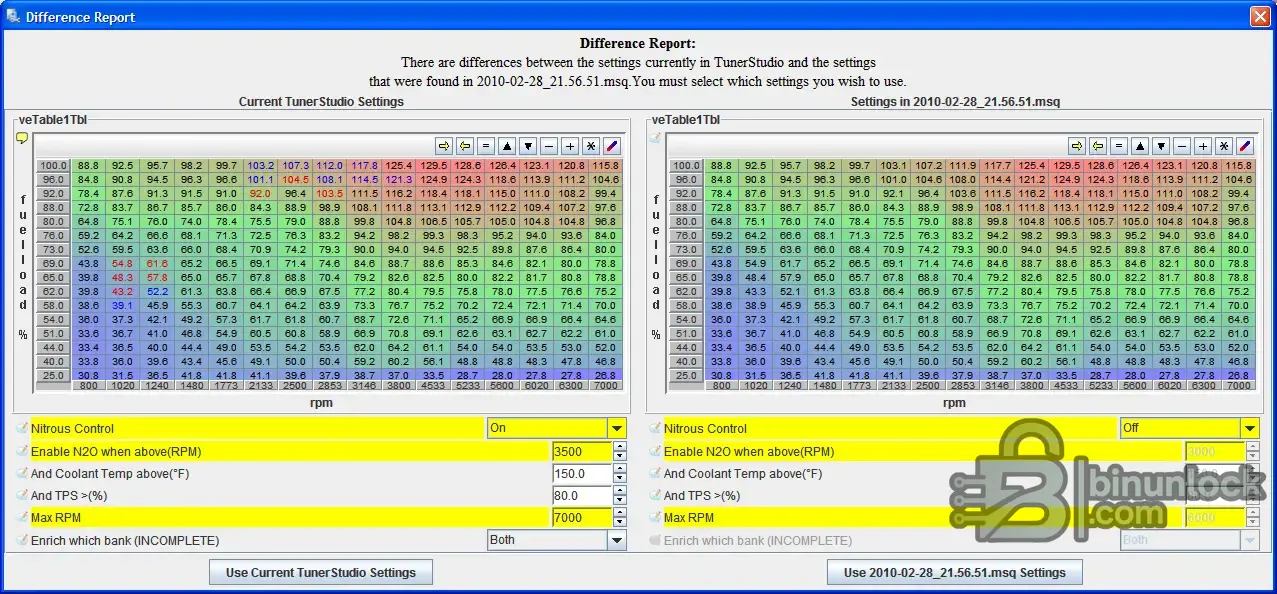The height and width of the screenshot is (594, 1277).
Task: Click increase (up triangle) icon in current settings toolbar
Action: [x=507, y=145]
